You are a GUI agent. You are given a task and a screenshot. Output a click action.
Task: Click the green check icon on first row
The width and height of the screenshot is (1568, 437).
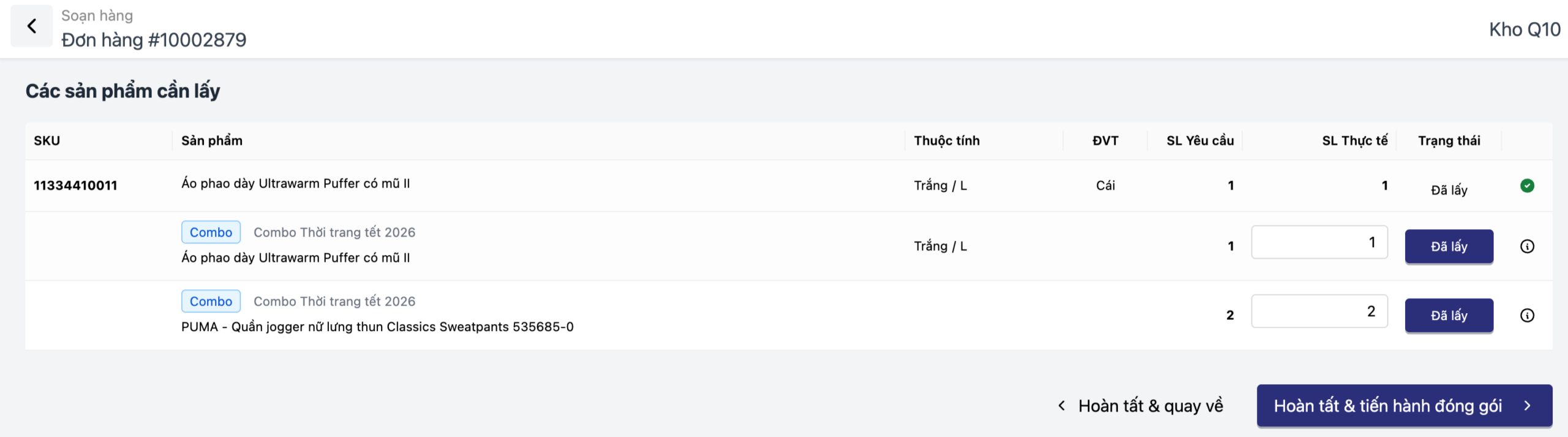pyautogui.click(x=1527, y=186)
